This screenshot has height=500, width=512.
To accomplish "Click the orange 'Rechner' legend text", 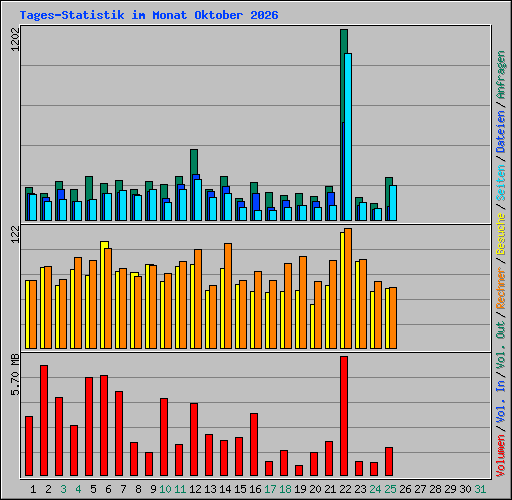I will tap(501, 288).
